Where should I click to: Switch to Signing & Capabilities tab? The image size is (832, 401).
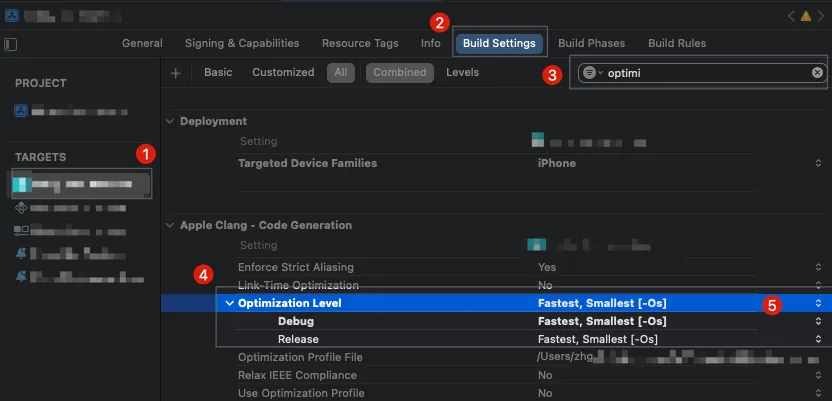click(242, 43)
